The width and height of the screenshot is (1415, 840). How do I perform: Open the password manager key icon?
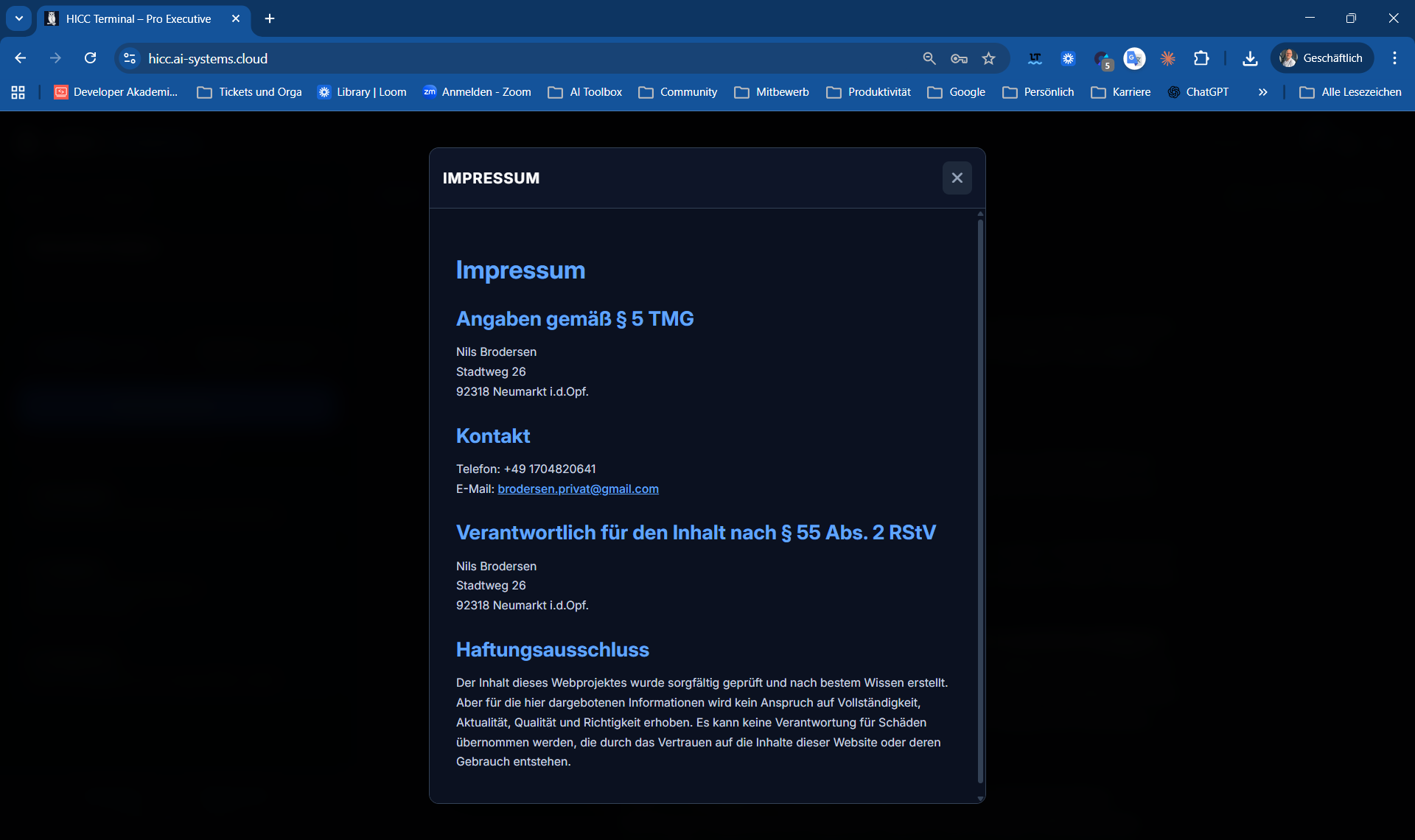point(959,58)
